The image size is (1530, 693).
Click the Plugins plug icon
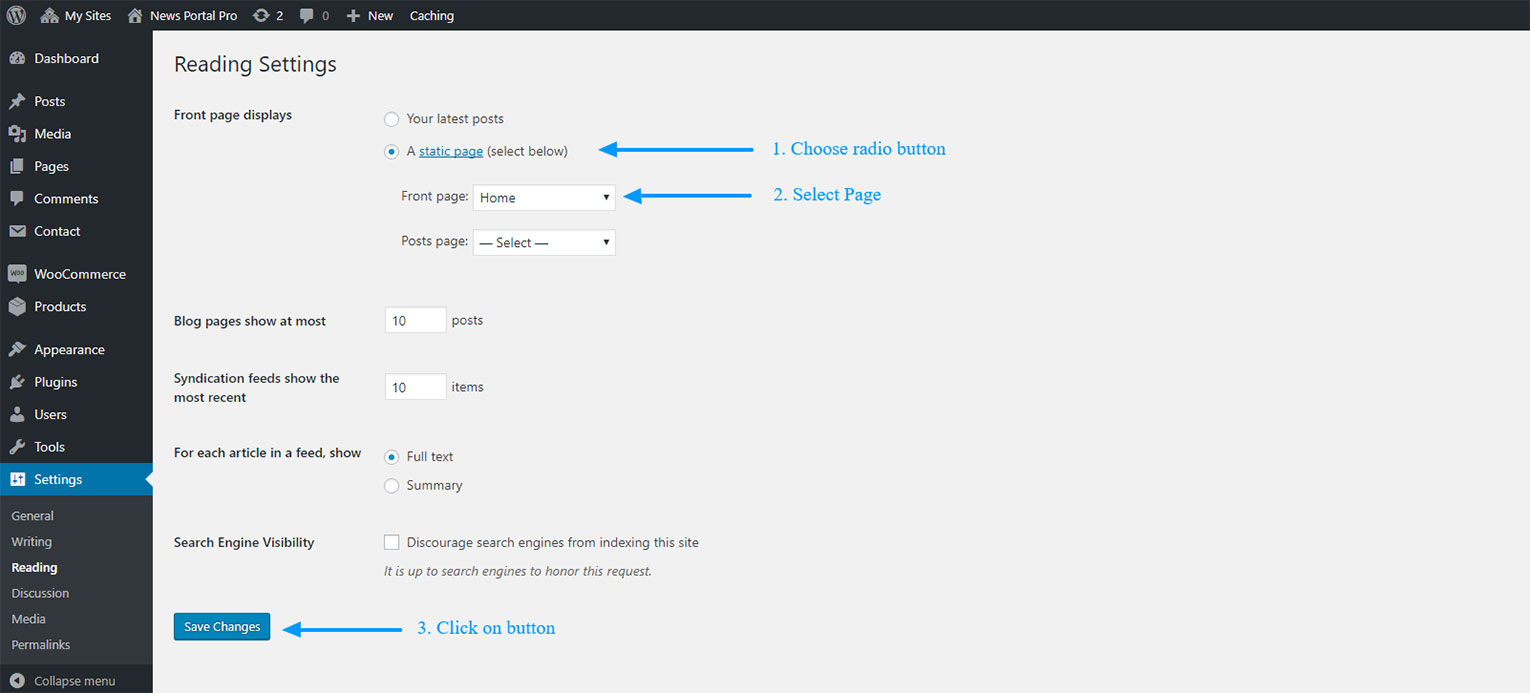pyautogui.click(x=17, y=382)
